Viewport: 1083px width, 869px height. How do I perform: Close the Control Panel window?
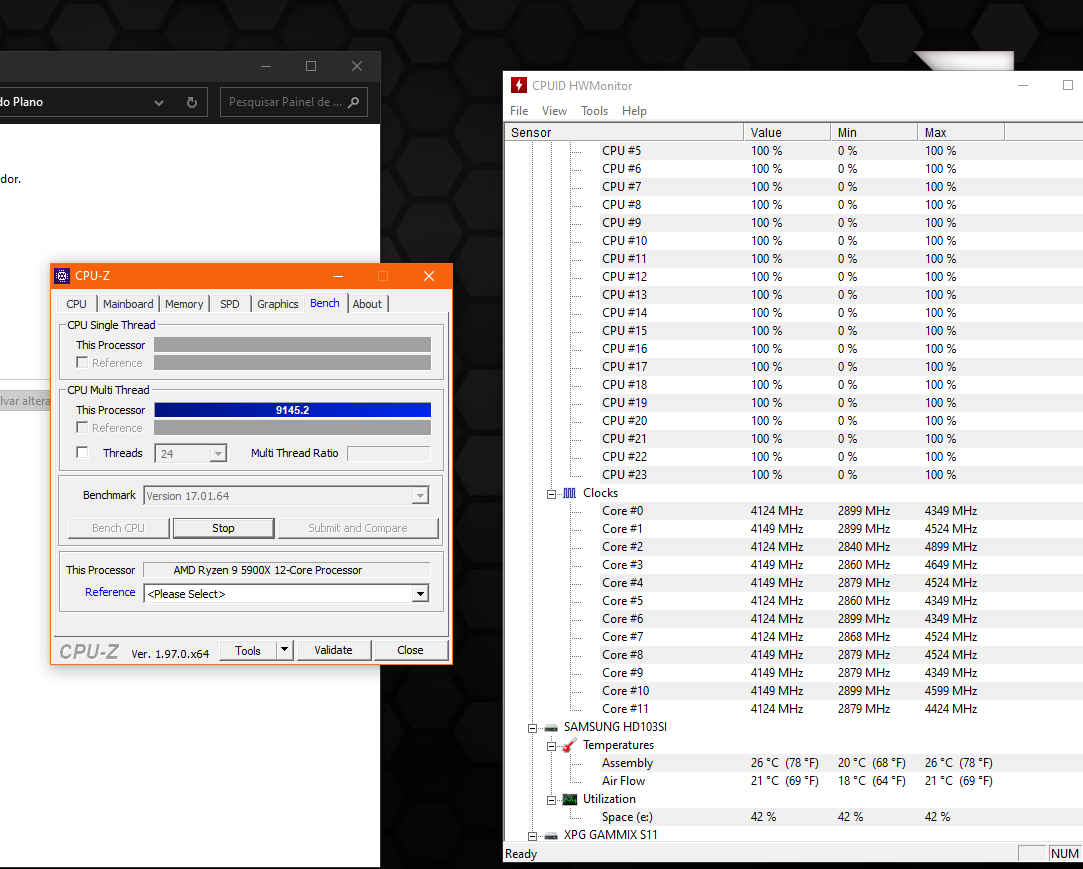[356, 66]
